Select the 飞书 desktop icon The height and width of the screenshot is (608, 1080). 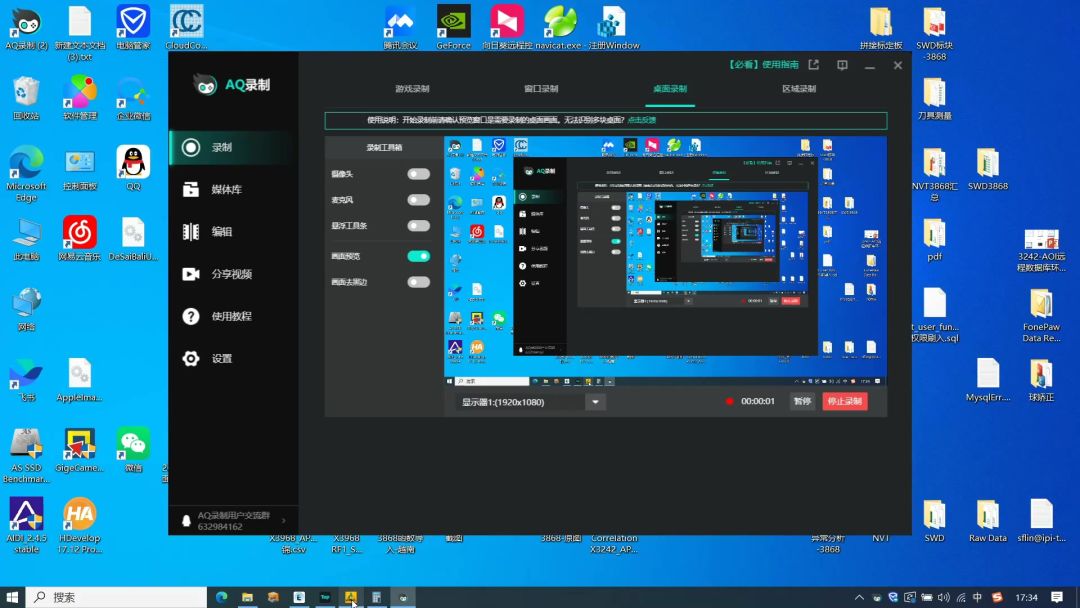click(x=26, y=379)
